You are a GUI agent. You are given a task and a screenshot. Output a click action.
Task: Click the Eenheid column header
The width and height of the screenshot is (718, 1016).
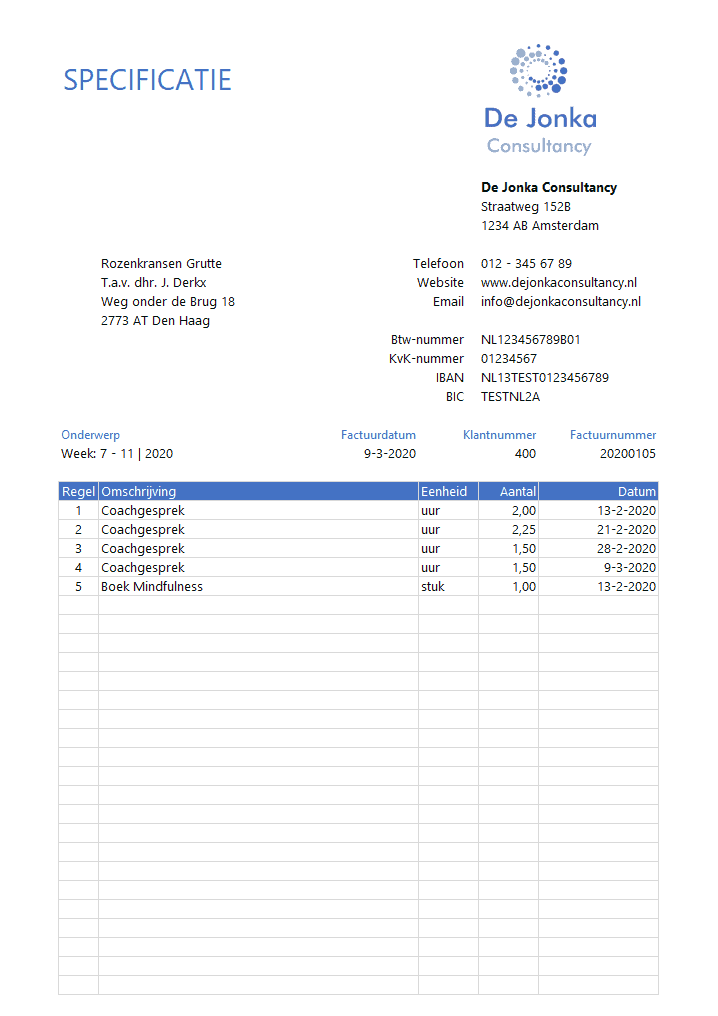443,492
